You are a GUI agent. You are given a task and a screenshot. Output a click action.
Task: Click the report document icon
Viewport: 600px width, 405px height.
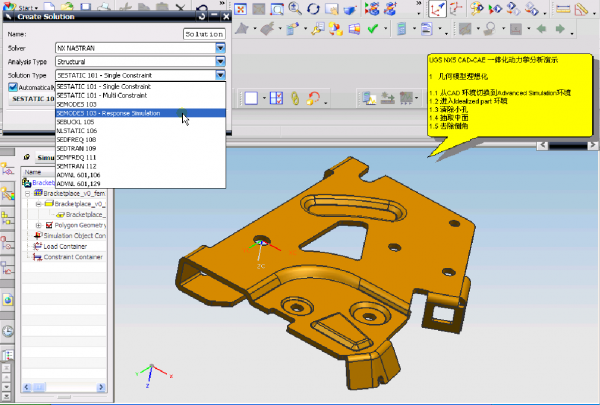click(x=426, y=29)
